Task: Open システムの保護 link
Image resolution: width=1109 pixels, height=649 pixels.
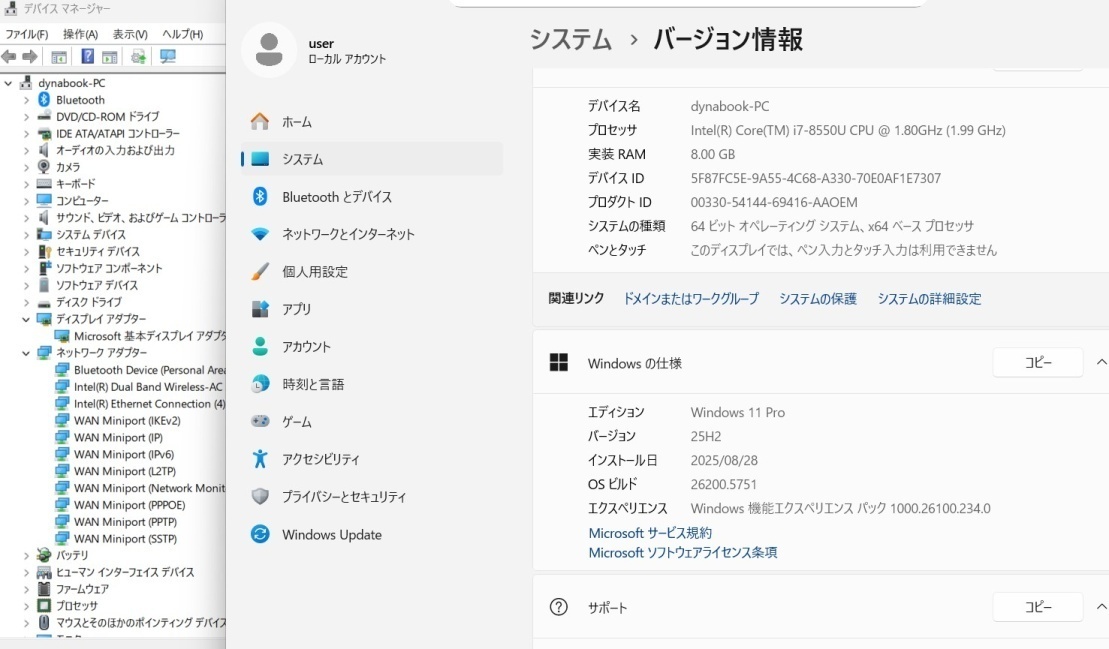Action: (x=818, y=298)
